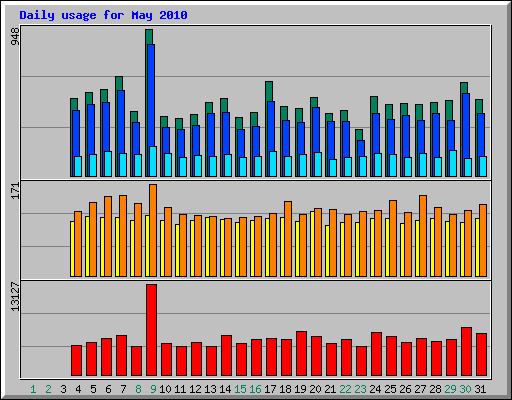Click the "Daily usage for May 2010" title
Screen dimensions: 512x400
pyautogui.click(x=103, y=15)
